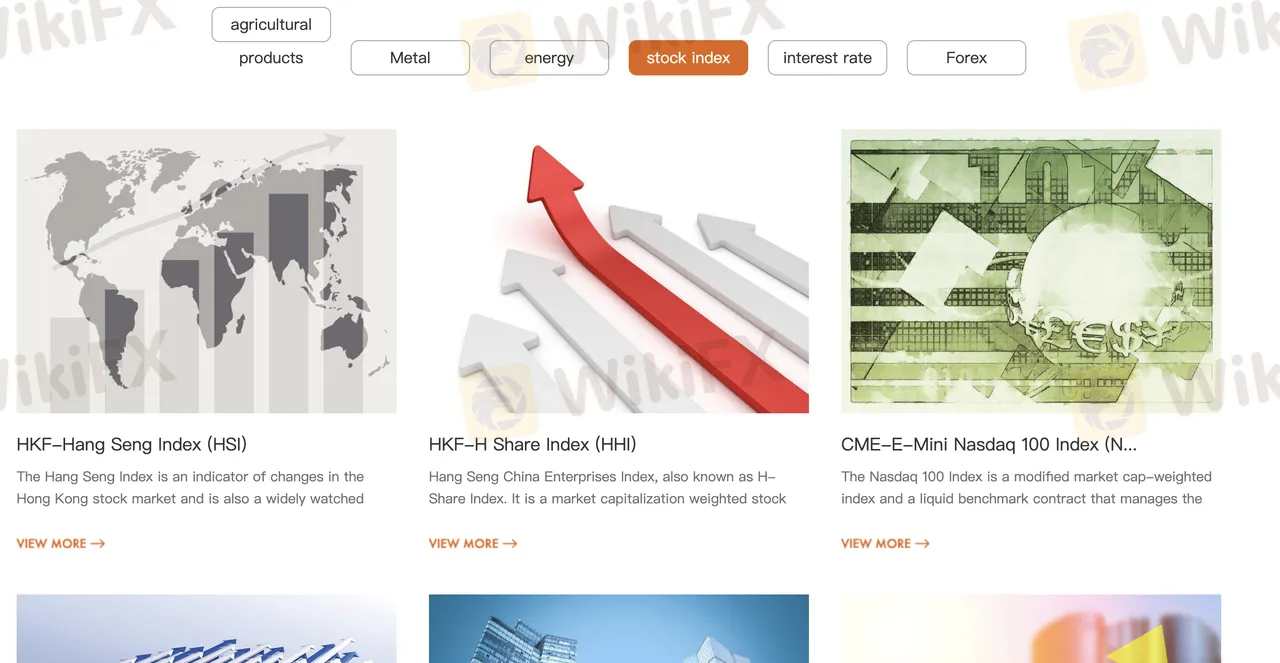Switch to the Metal tab
1280x663 pixels.
pyautogui.click(x=410, y=58)
